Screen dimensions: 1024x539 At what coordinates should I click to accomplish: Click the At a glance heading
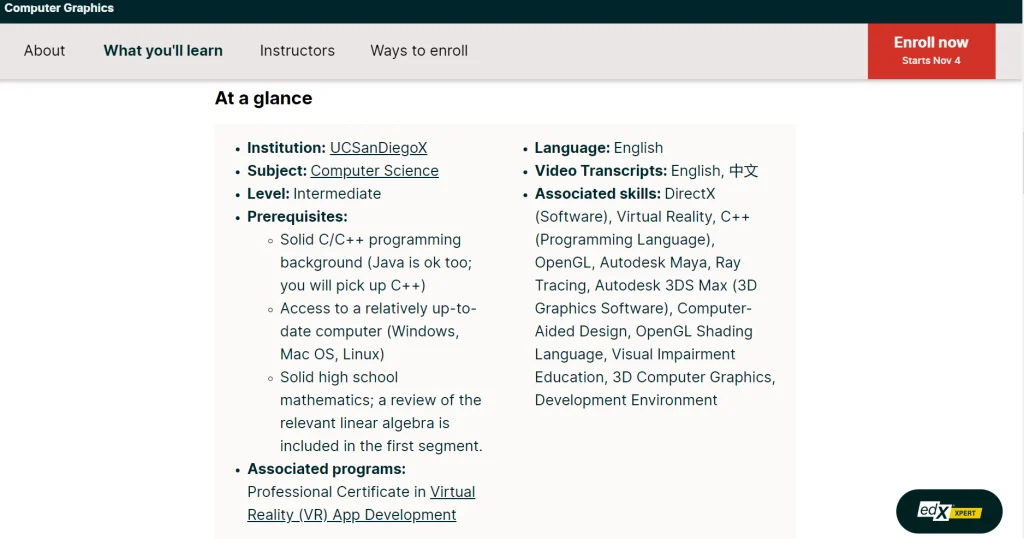[x=263, y=98]
